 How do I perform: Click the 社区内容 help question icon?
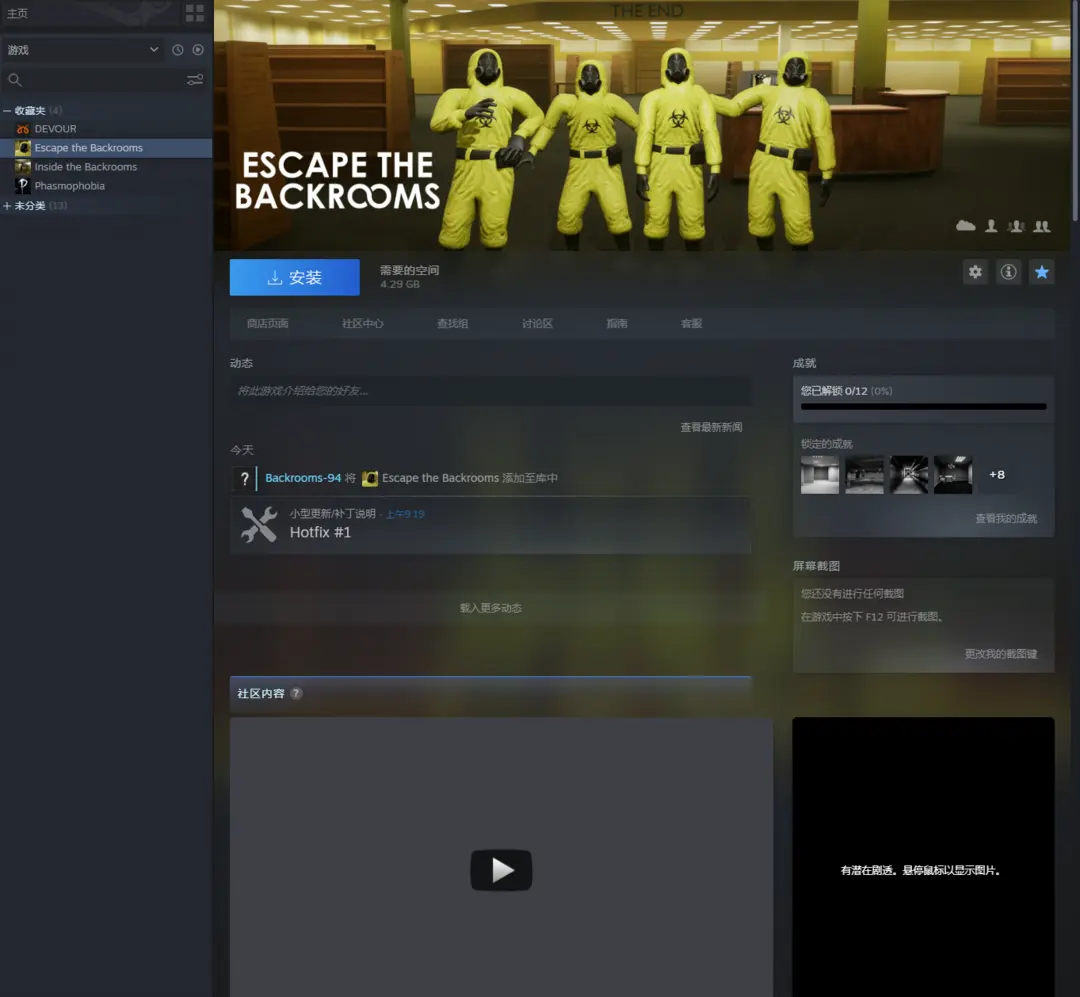296,693
